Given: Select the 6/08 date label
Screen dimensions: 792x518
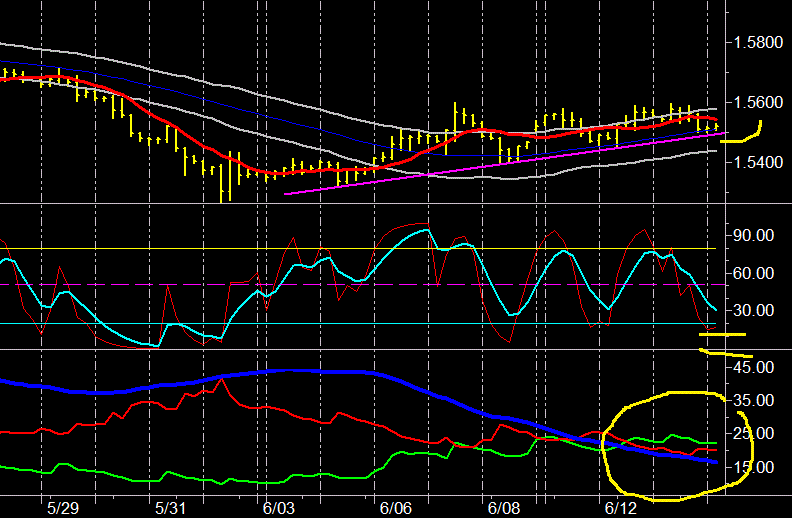Looking at the screenshot, I should click(x=504, y=508).
